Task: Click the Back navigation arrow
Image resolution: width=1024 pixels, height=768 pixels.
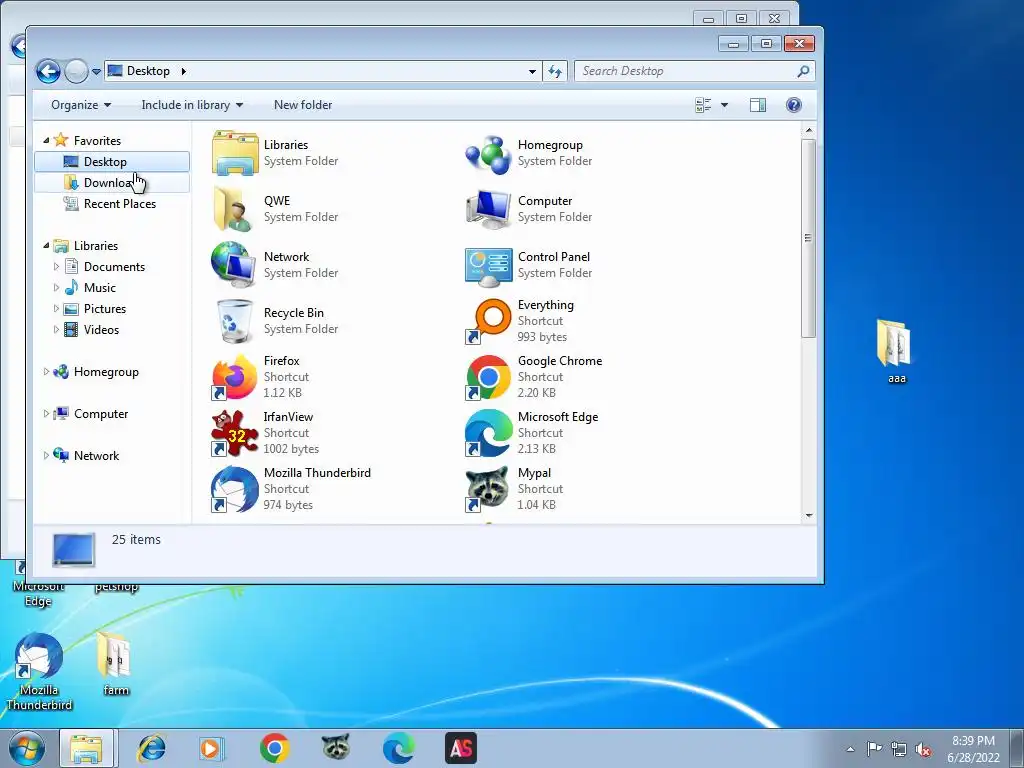Action: (x=48, y=71)
